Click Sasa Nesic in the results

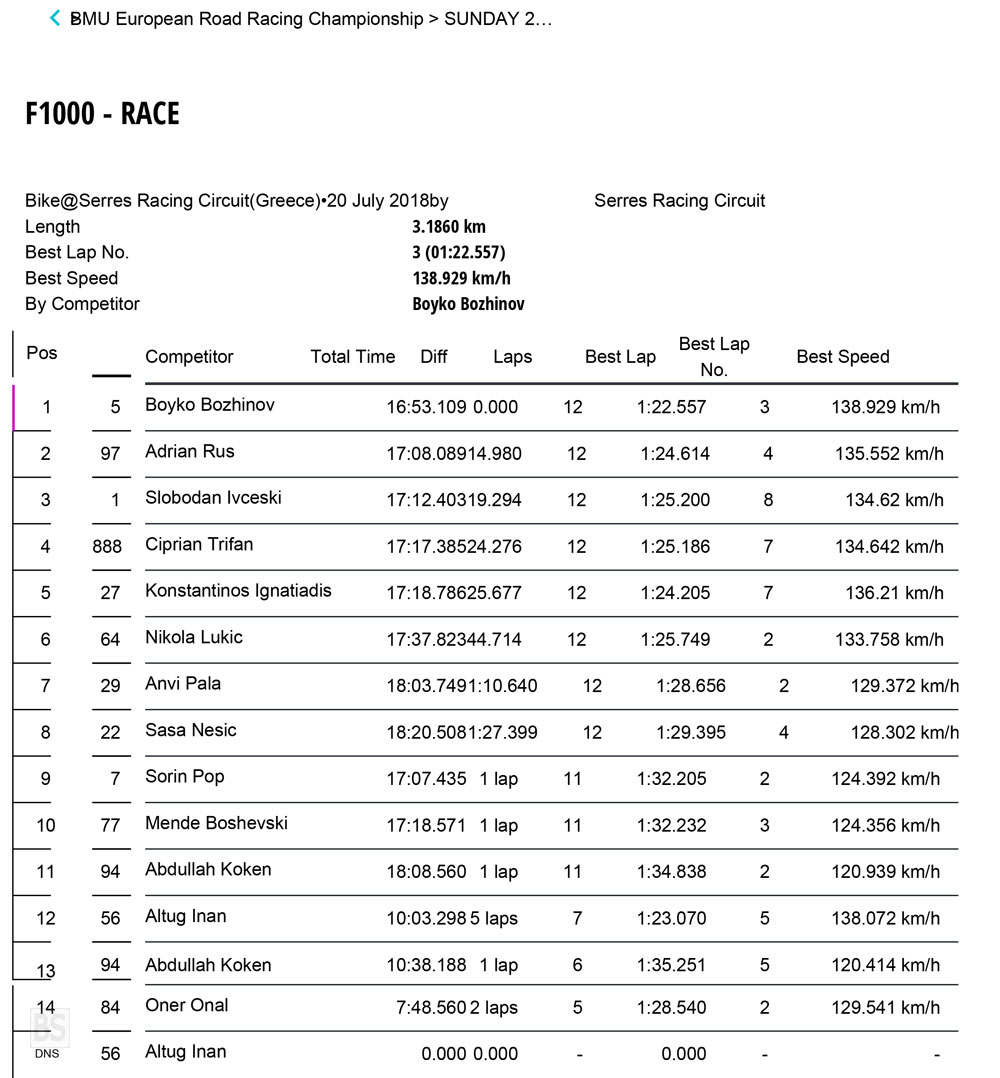(x=191, y=730)
